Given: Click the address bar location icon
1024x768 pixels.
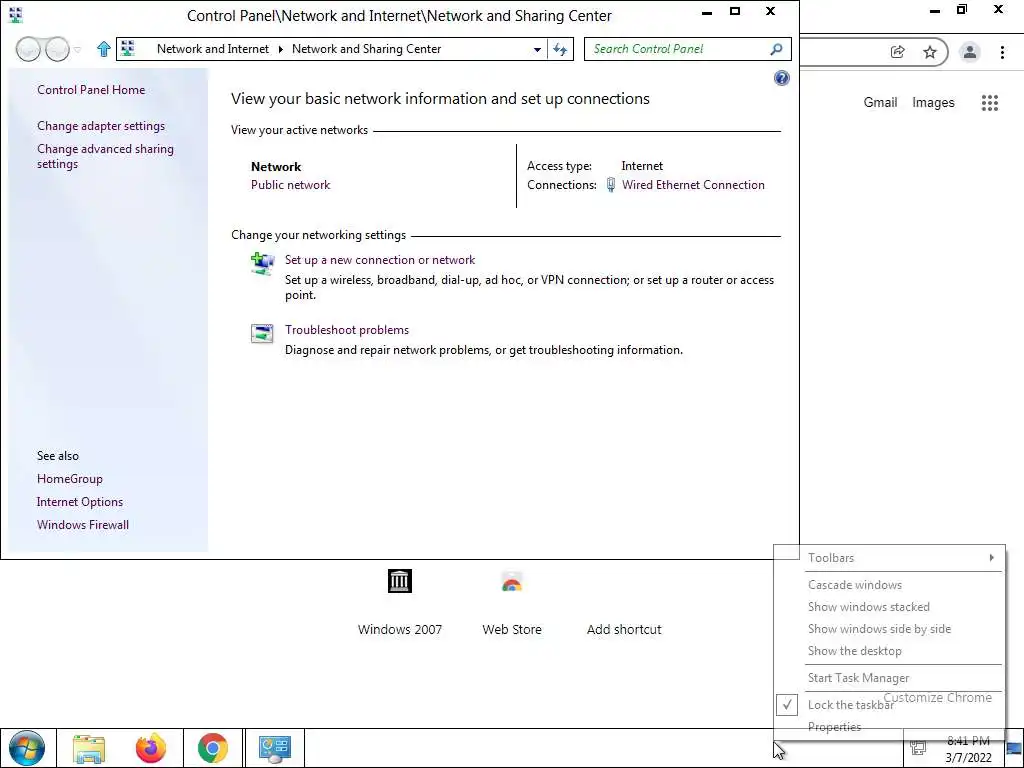Looking at the screenshot, I should tap(128, 48).
